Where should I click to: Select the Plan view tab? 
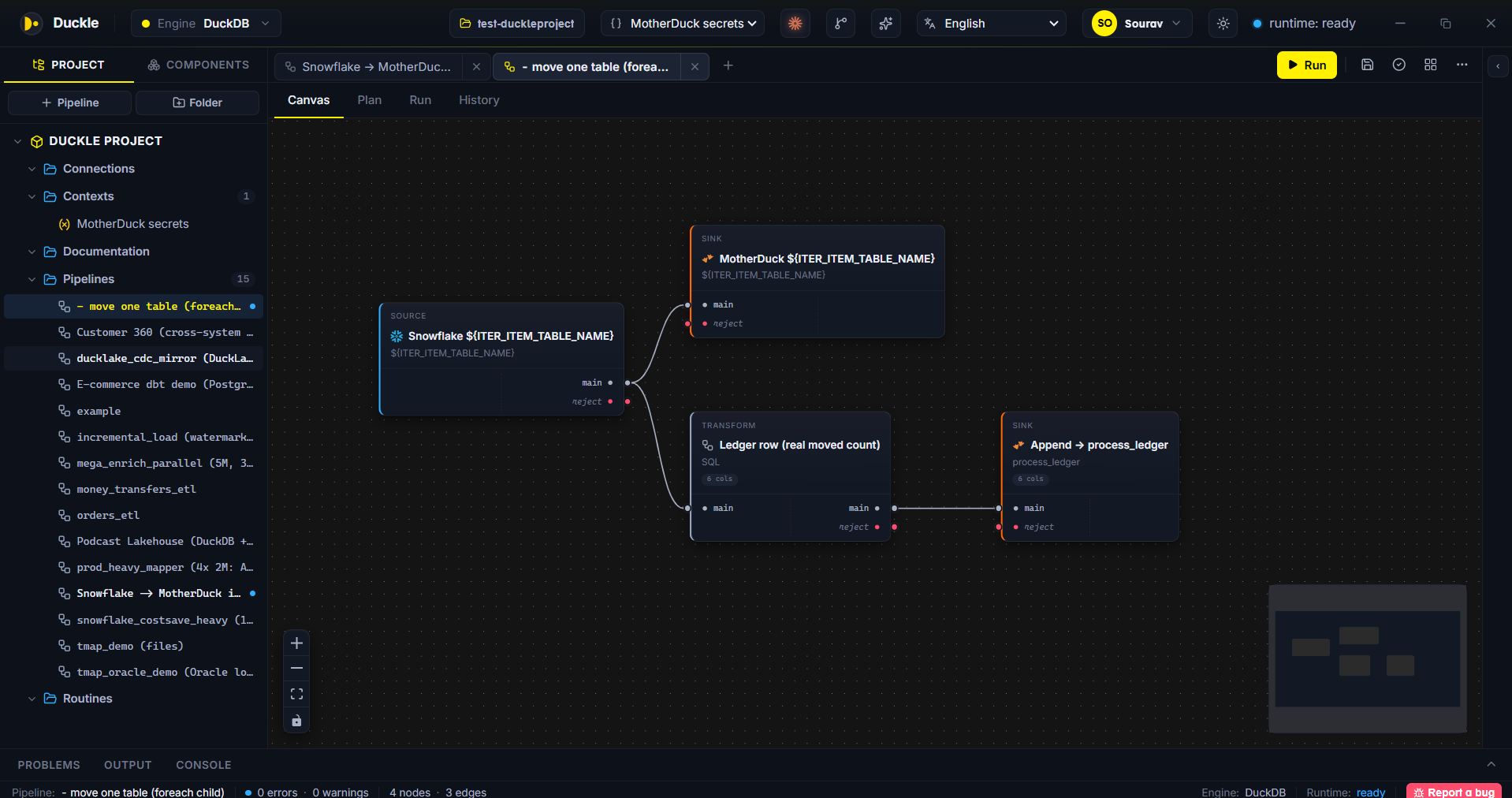[x=369, y=100]
